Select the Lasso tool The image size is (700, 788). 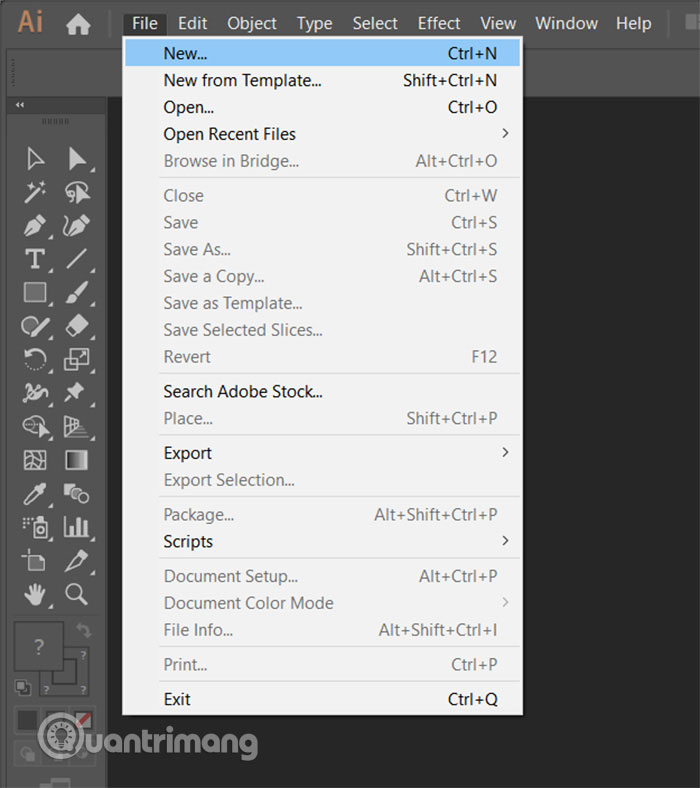(x=77, y=192)
